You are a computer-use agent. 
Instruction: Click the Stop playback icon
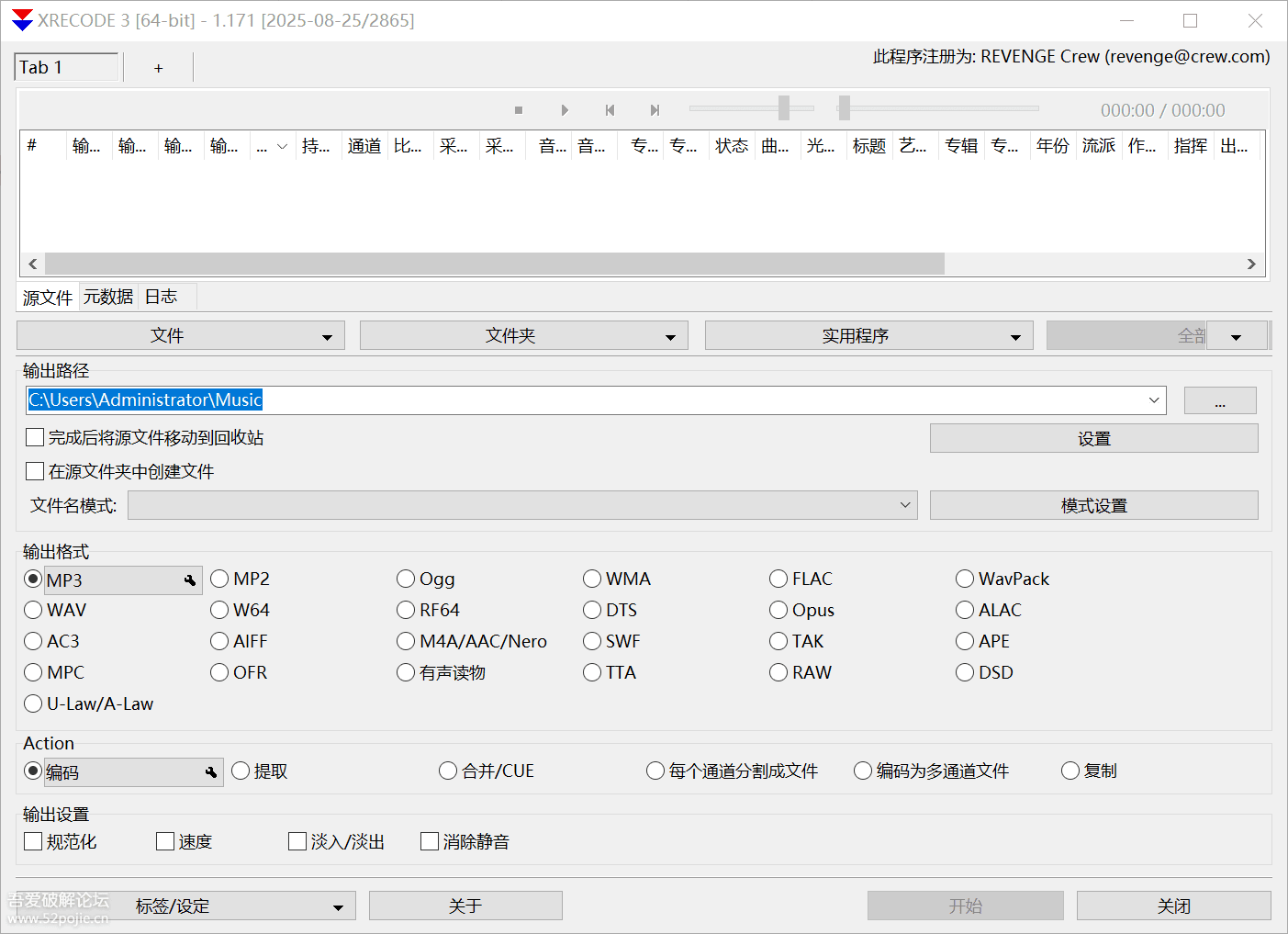coord(518,109)
